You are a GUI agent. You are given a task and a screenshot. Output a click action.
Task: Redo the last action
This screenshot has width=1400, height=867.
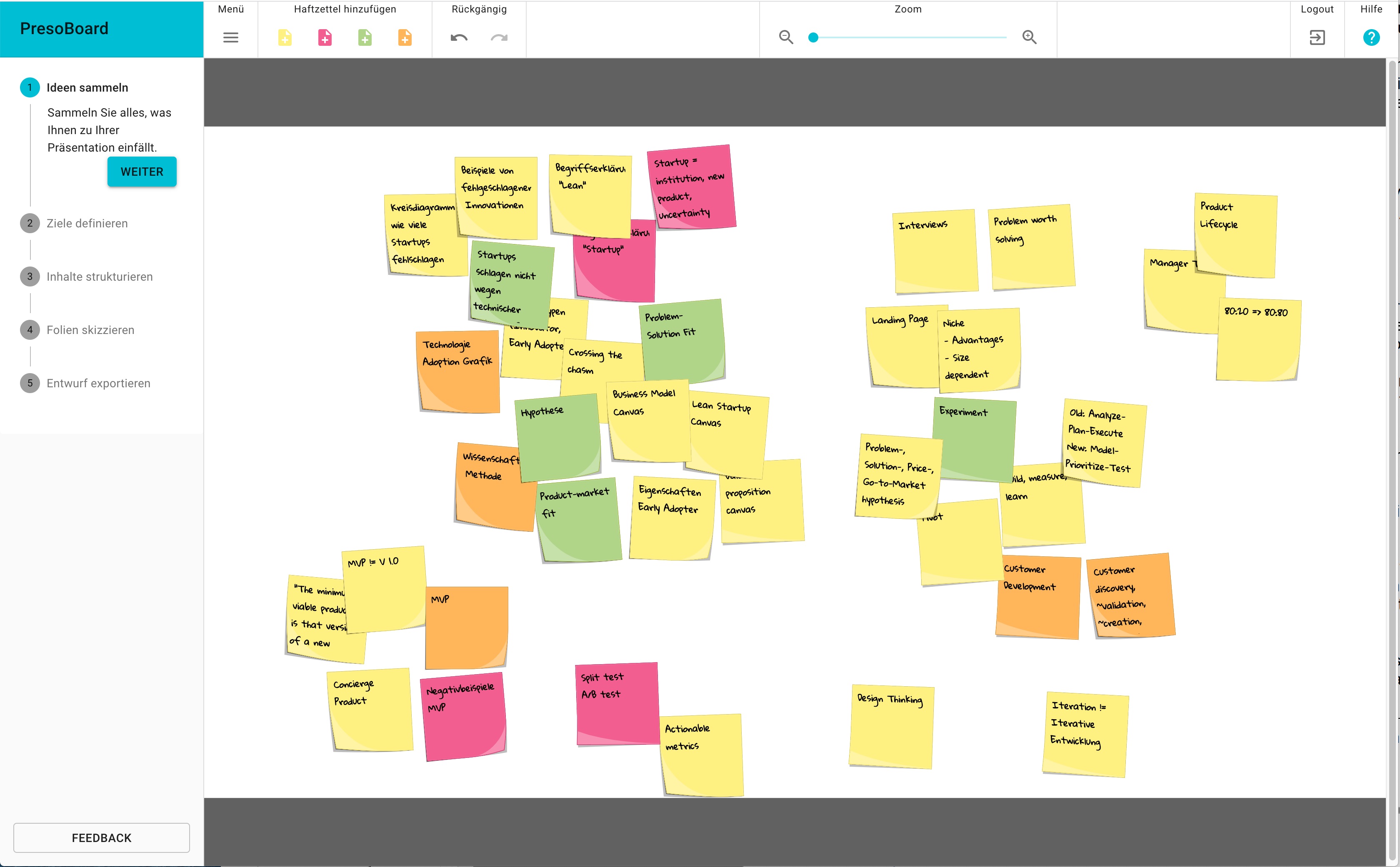coord(498,38)
